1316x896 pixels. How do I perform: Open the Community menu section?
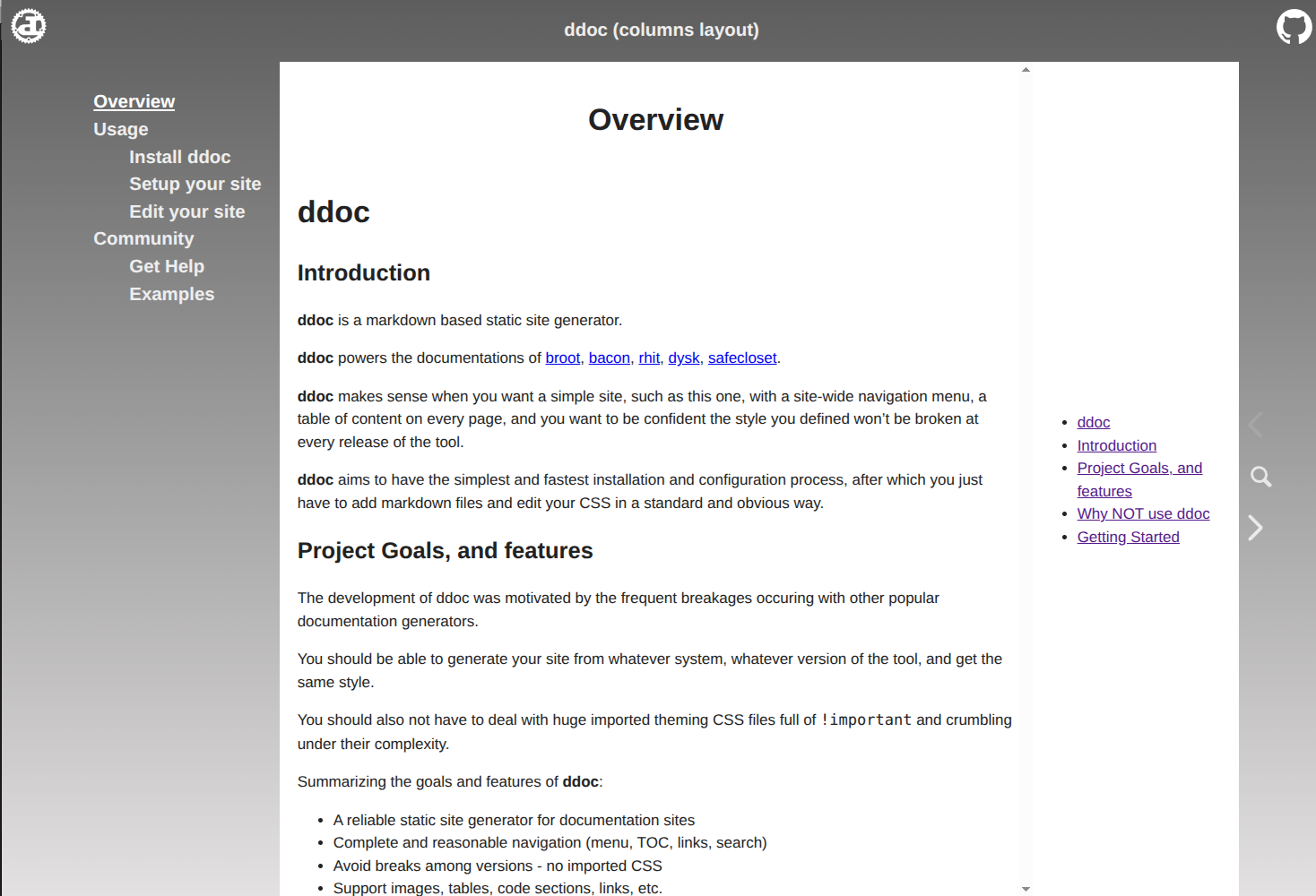pyautogui.click(x=143, y=238)
